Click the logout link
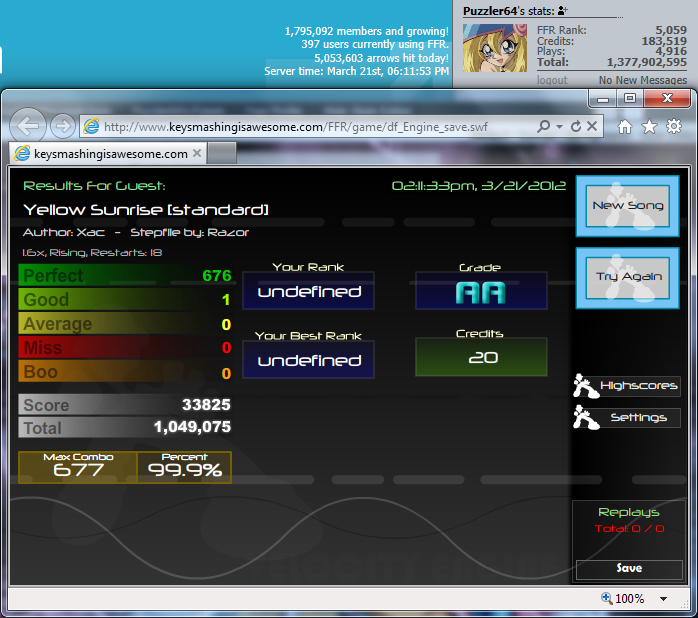Image resolution: width=698 pixels, height=618 pixels. pos(552,80)
